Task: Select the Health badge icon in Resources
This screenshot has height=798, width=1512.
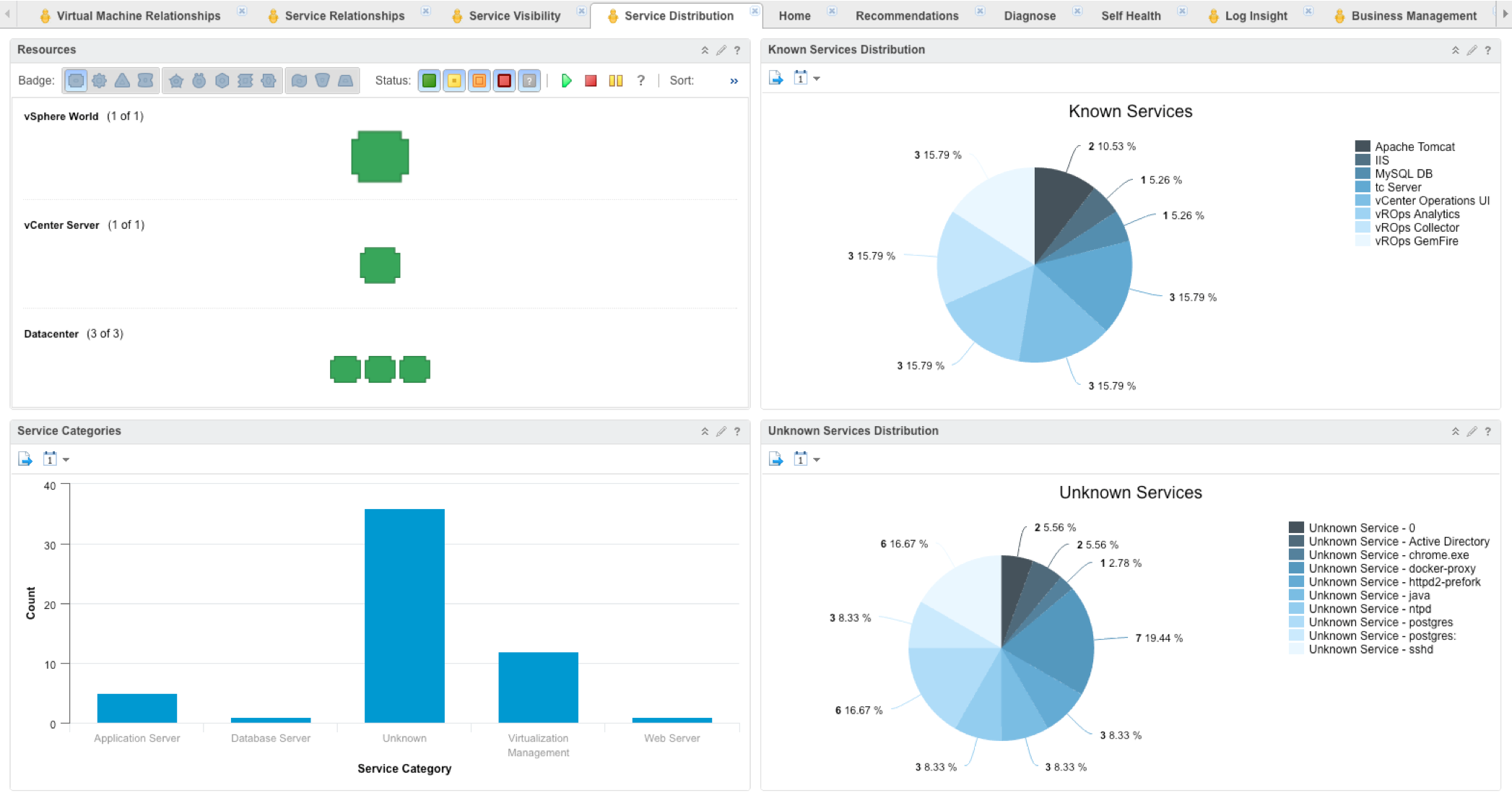Action: coord(76,81)
